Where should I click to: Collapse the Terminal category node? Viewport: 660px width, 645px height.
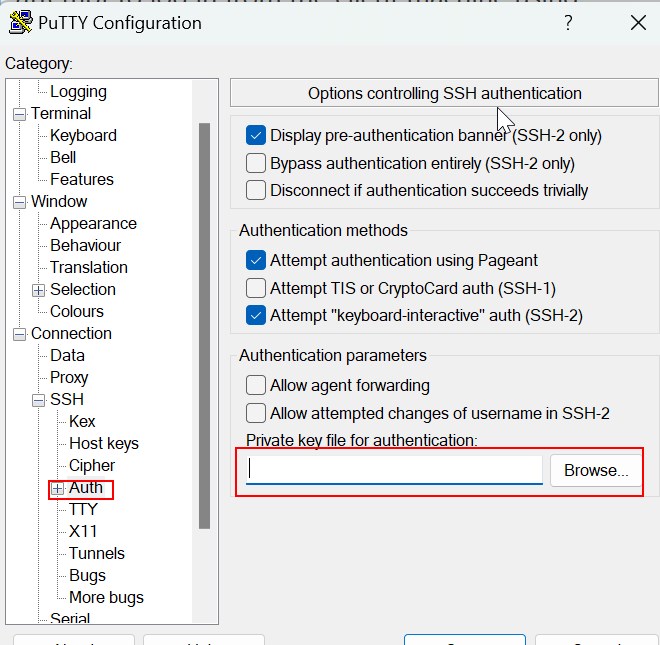coord(19,114)
